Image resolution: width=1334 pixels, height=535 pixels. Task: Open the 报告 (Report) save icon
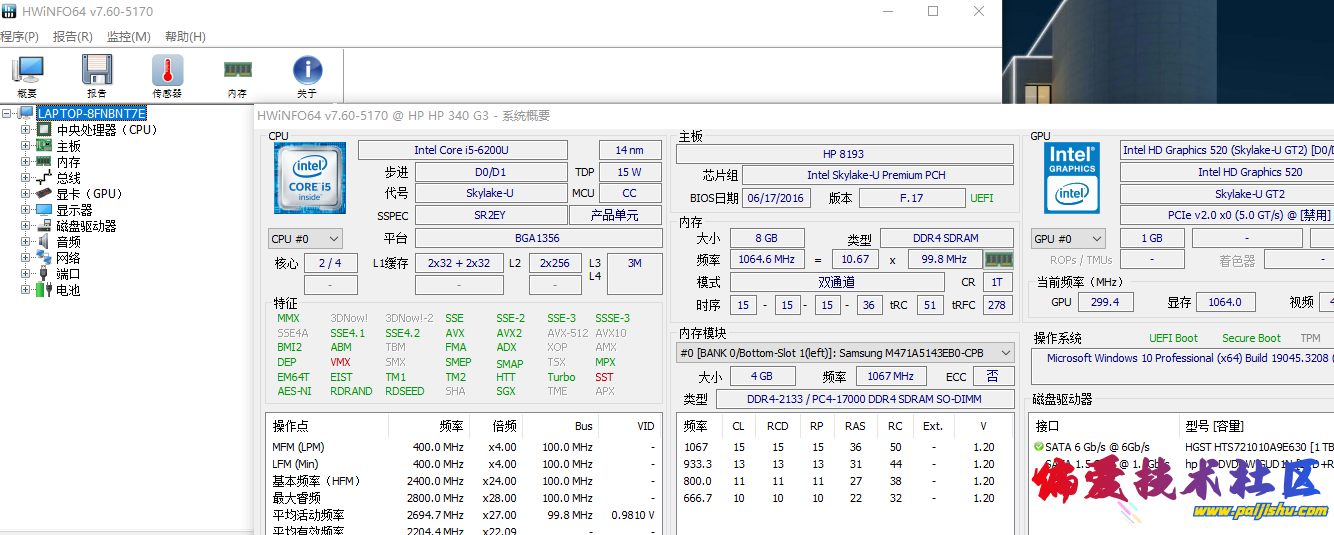(97, 75)
